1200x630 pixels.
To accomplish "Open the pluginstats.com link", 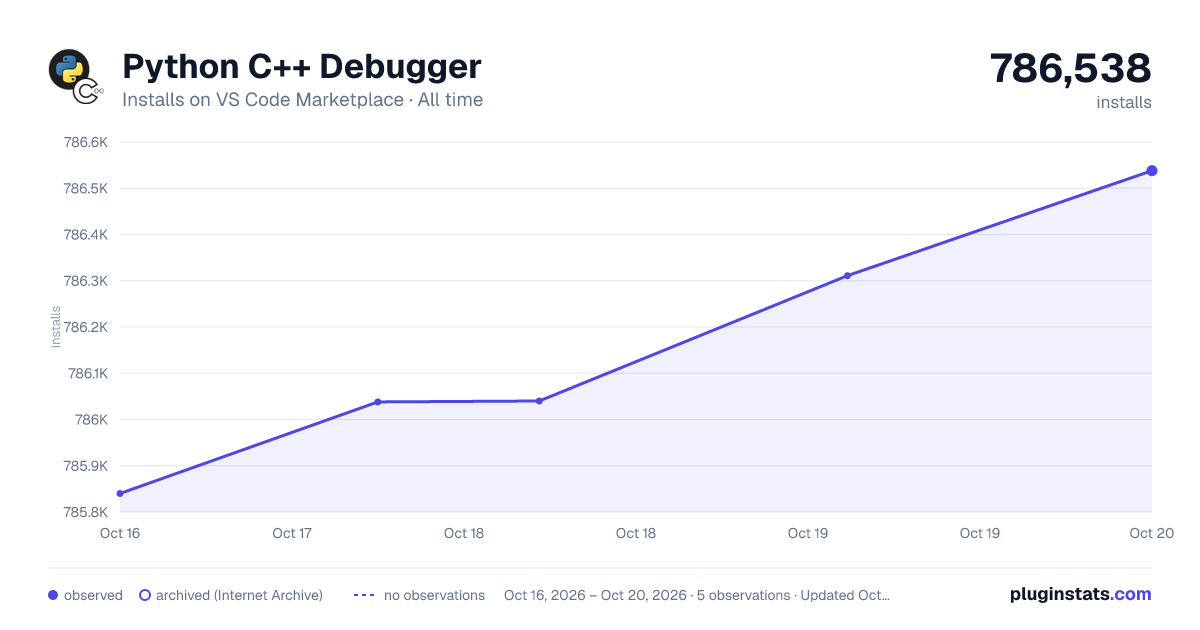I will pyautogui.click(x=1081, y=594).
